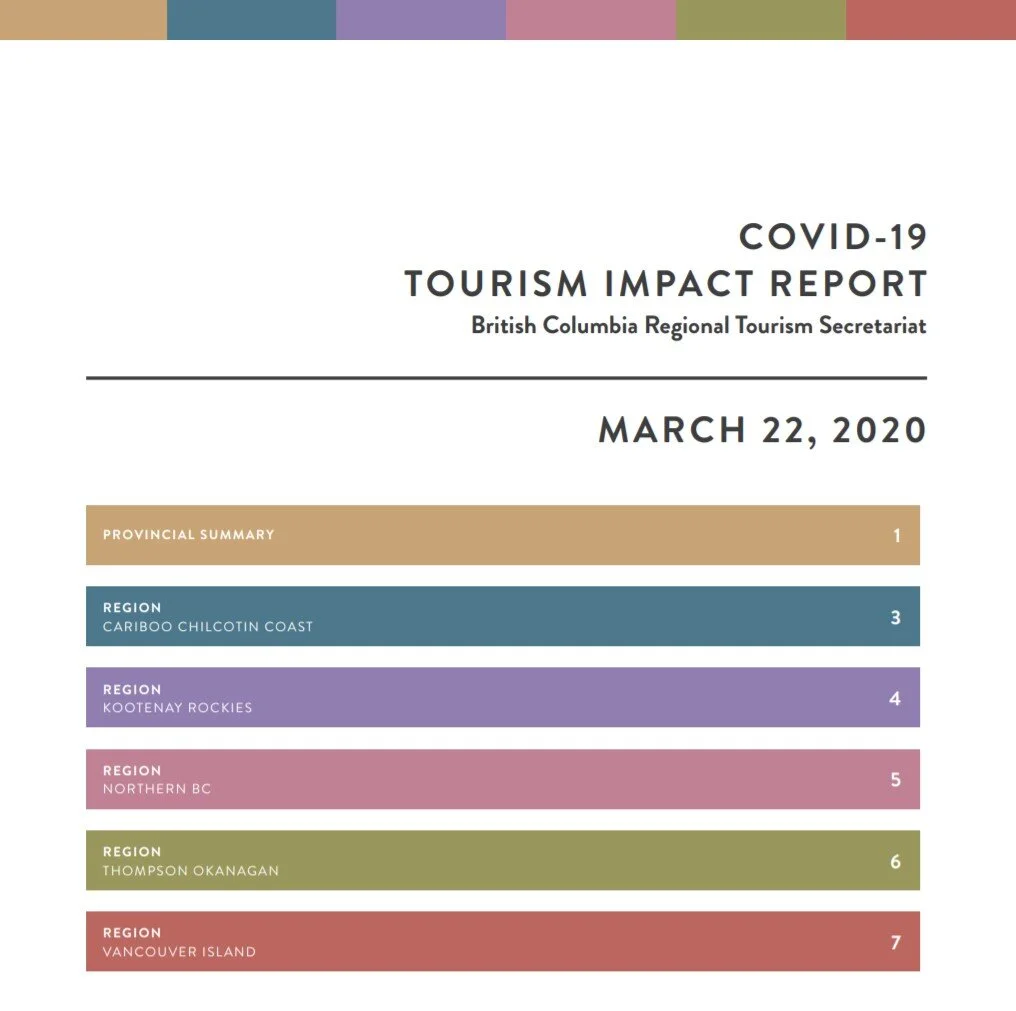Open the Northern BC region section
The image size is (1016, 1011).
503,779
